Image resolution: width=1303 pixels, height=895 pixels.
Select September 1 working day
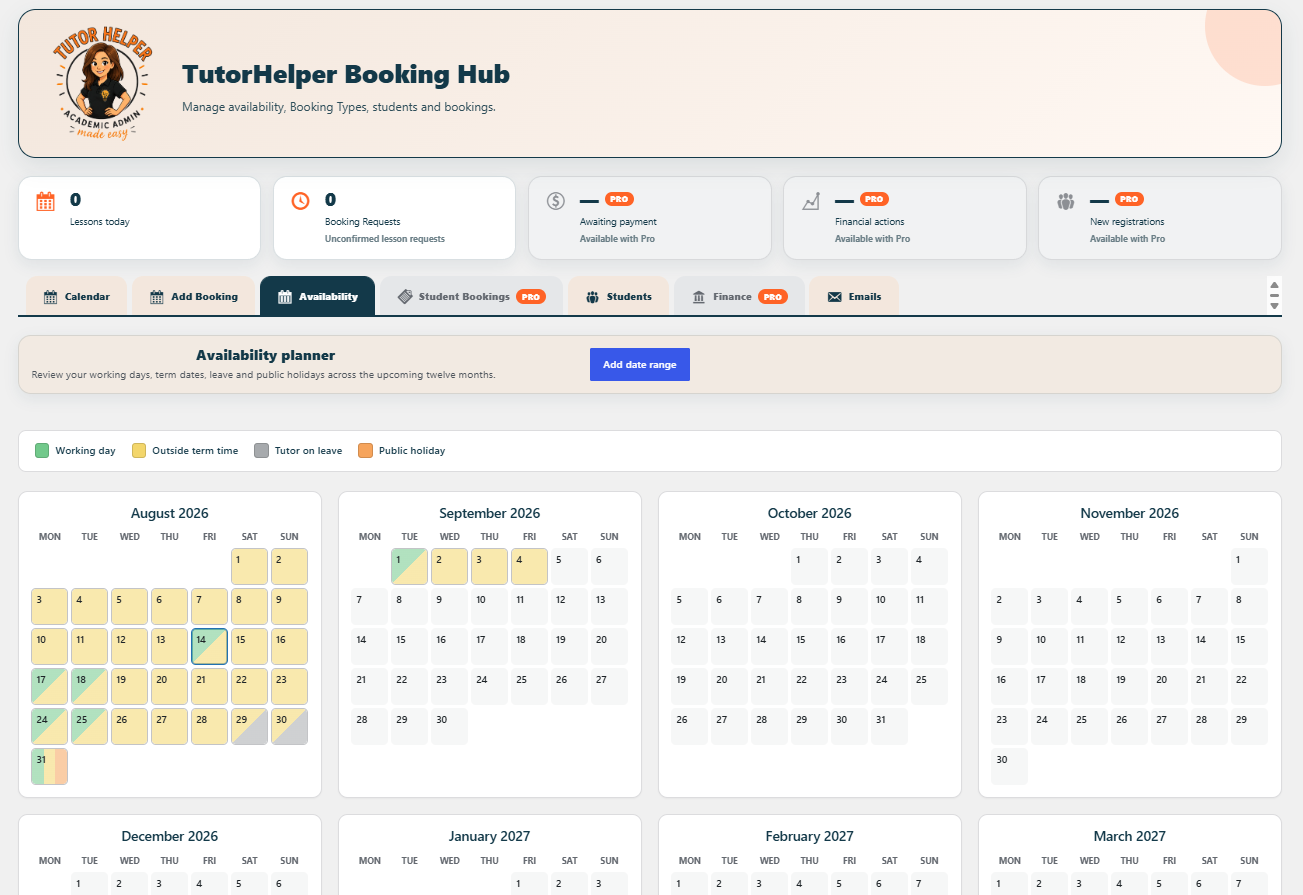click(x=409, y=567)
